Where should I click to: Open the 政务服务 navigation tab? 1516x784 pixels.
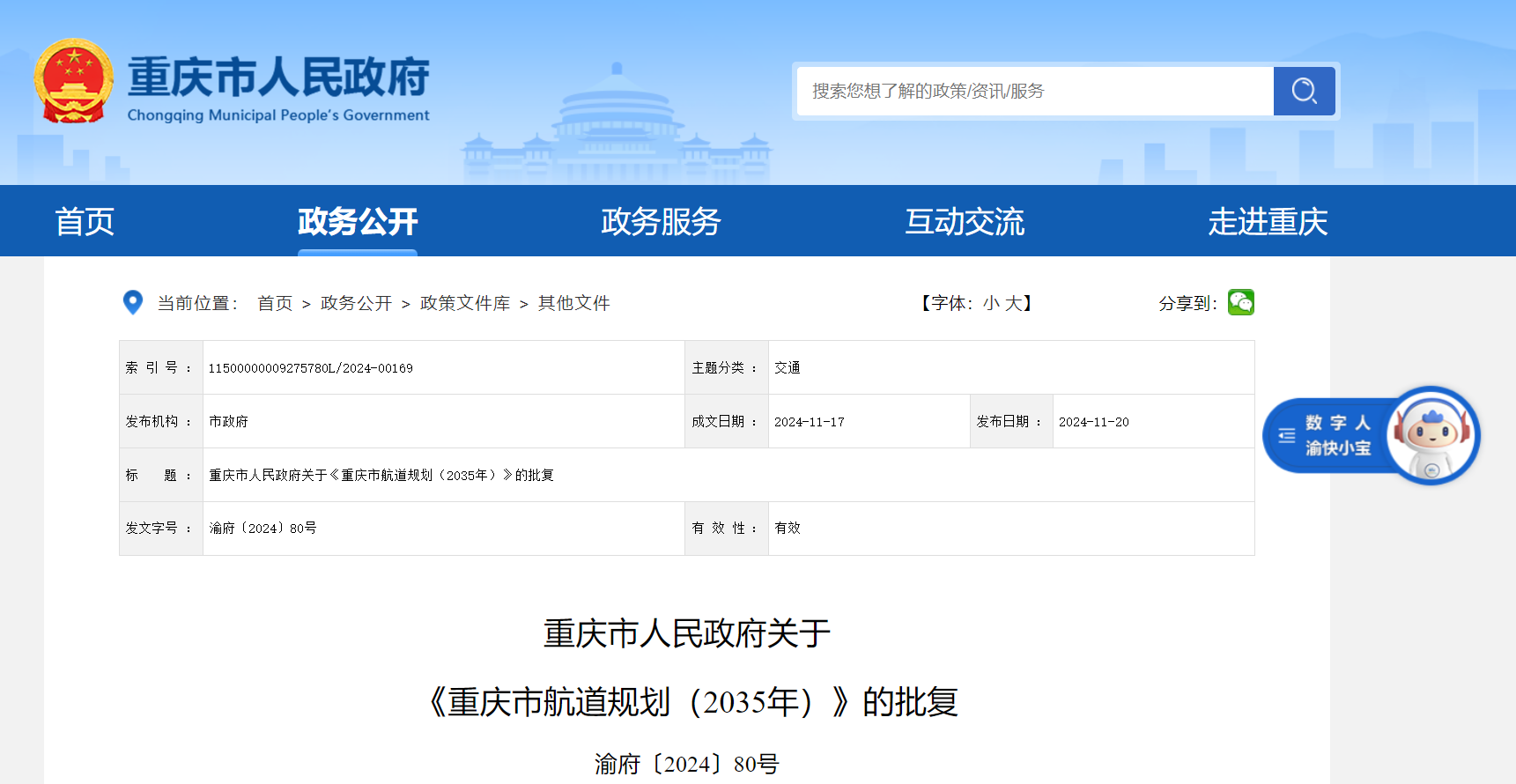661,221
